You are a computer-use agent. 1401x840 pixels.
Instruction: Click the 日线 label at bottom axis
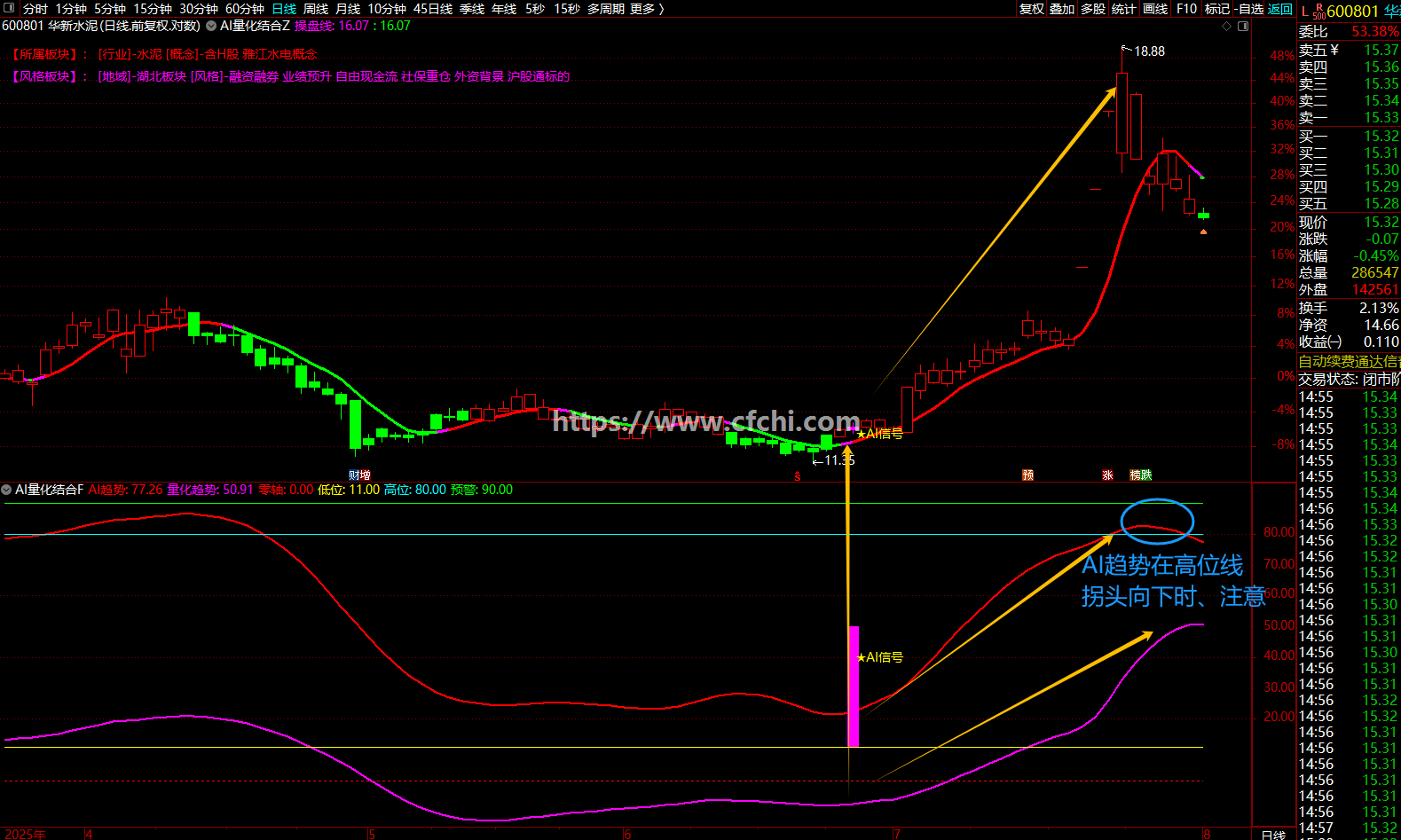(x=1273, y=835)
